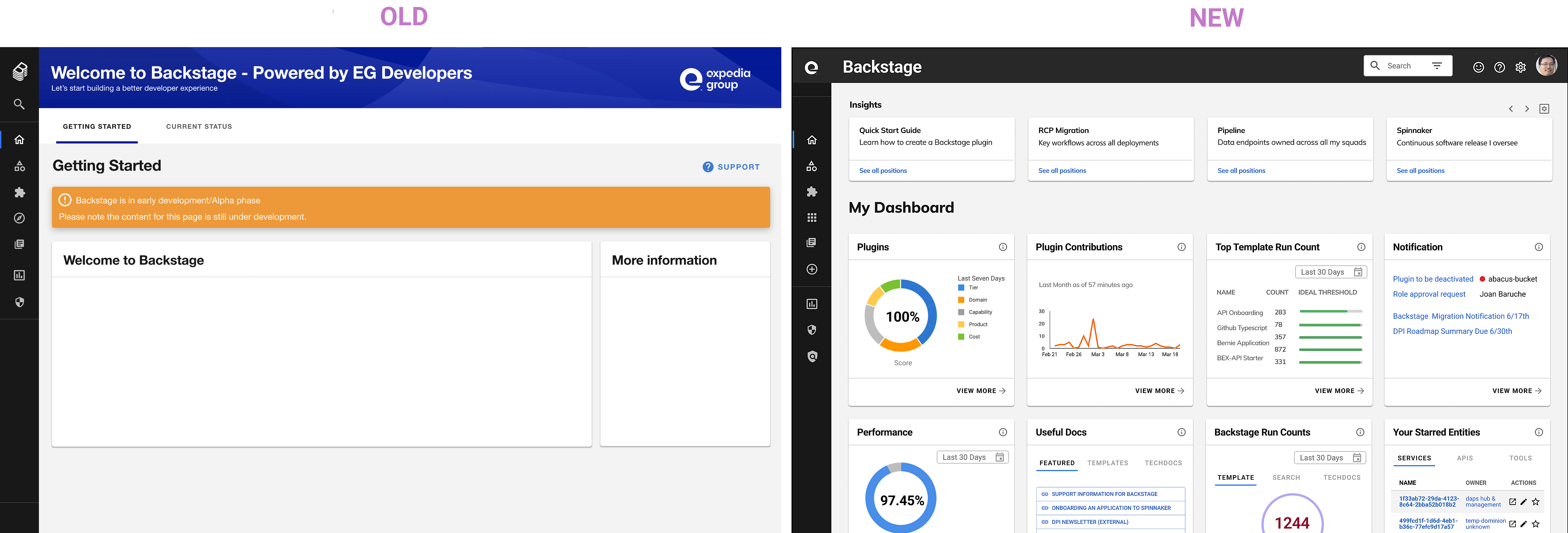Open ONBOARDING AN APPLICATION TO SPINNAKER link
The image size is (1568, 533).
coord(1111,508)
